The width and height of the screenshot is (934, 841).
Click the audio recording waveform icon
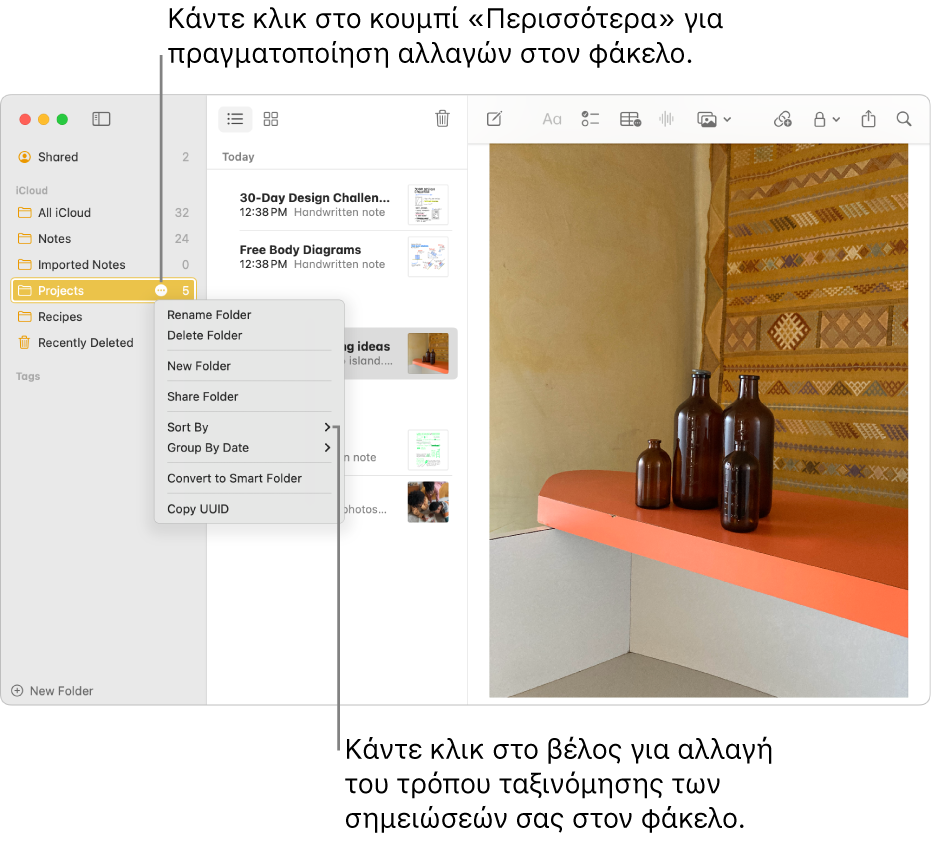666,119
